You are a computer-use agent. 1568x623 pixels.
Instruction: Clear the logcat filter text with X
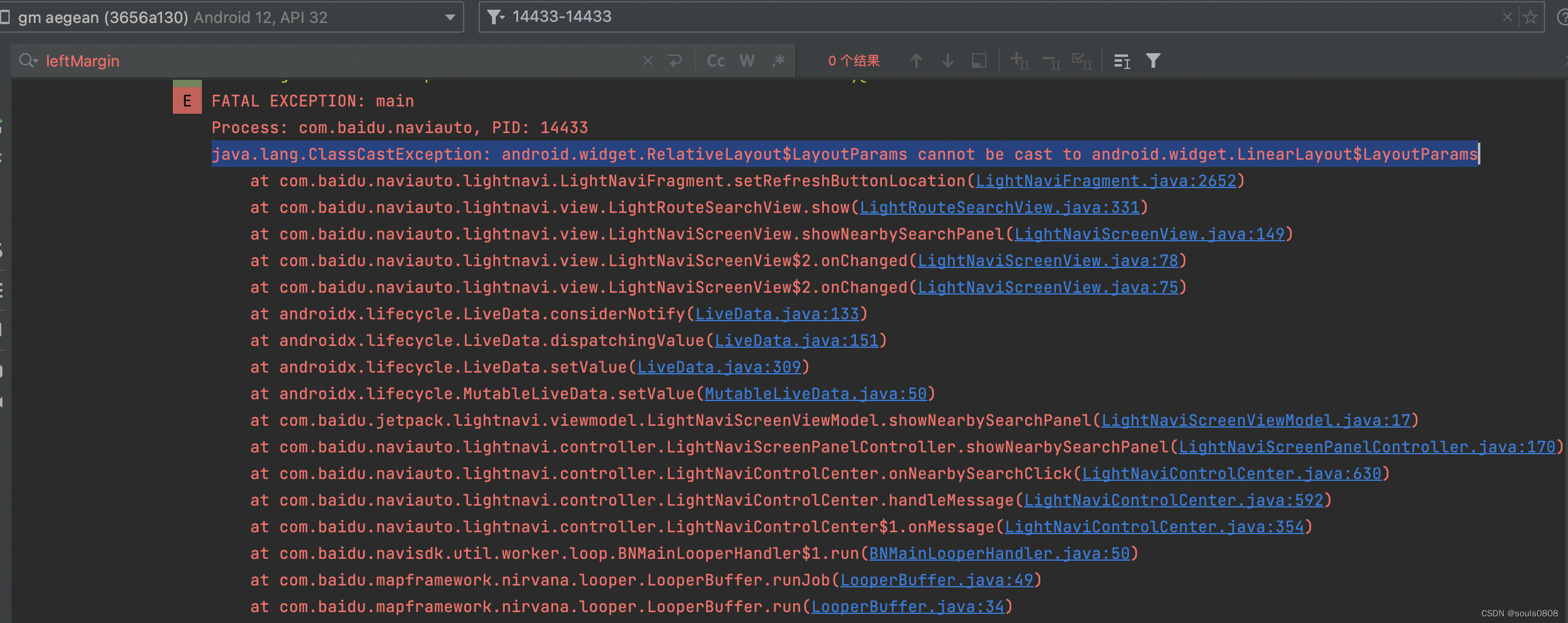click(1507, 17)
